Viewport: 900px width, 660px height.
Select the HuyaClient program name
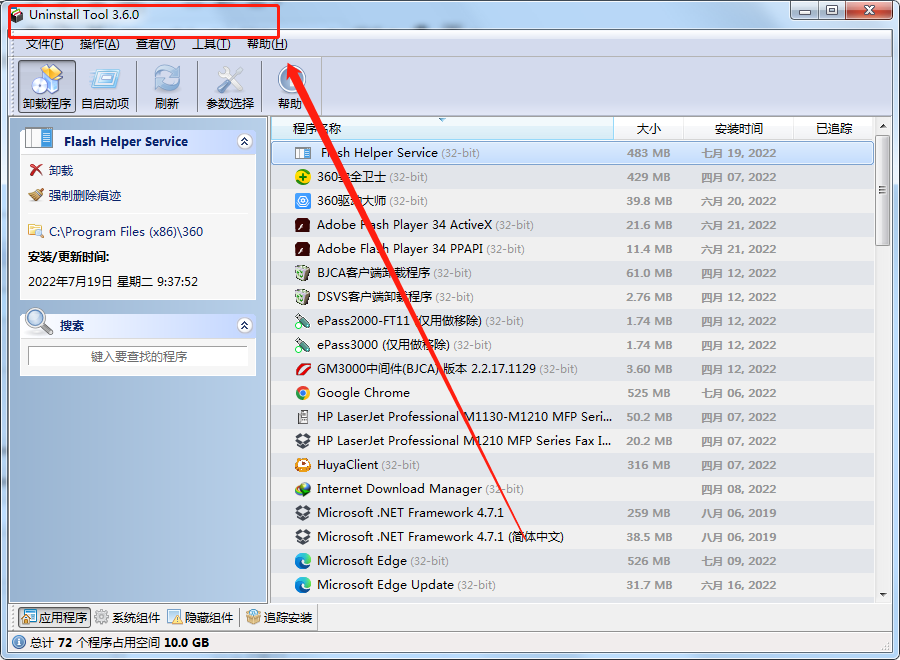pyautogui.click(x=347, y=465)
